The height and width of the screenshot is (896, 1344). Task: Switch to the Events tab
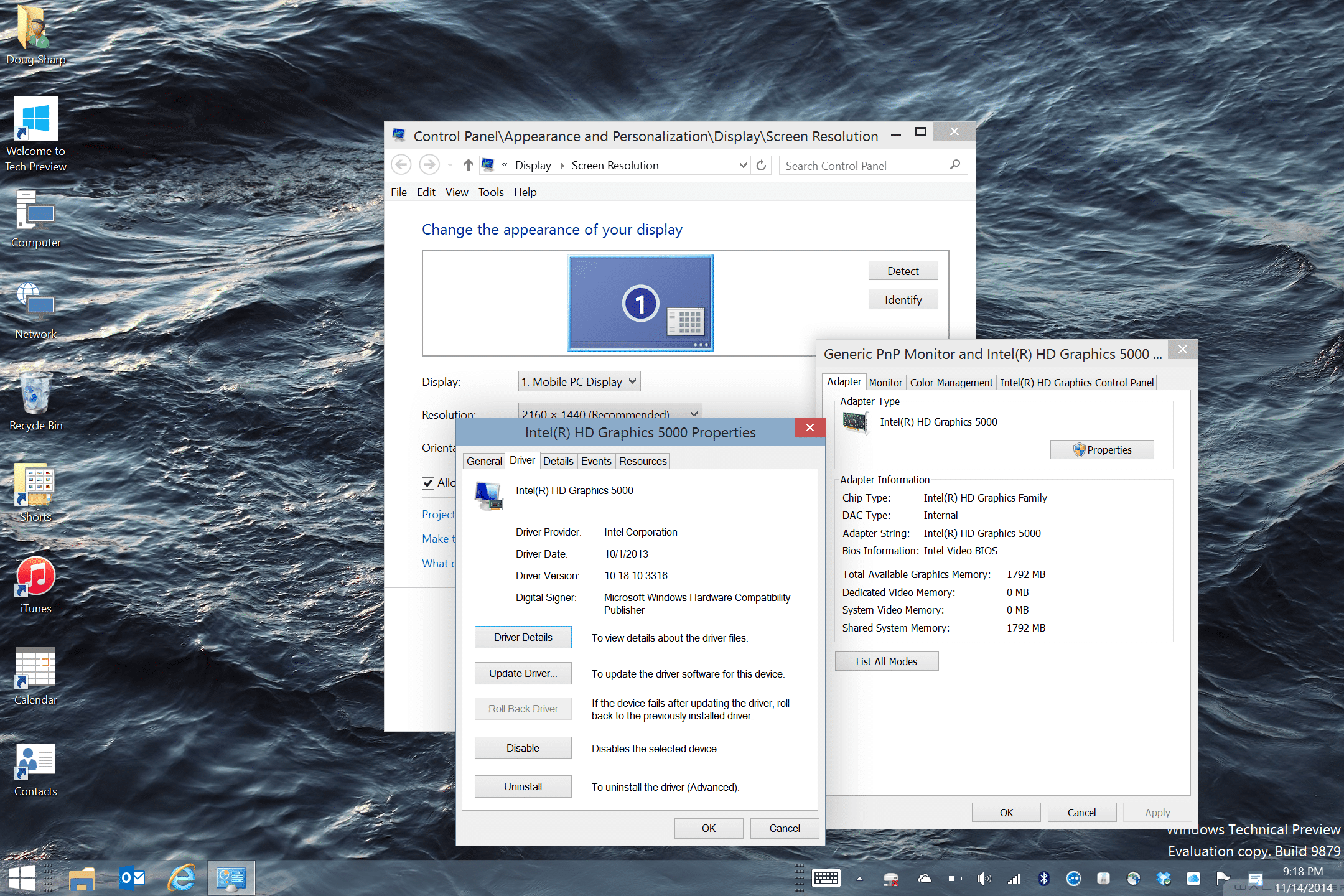click(x=596, y=461)
